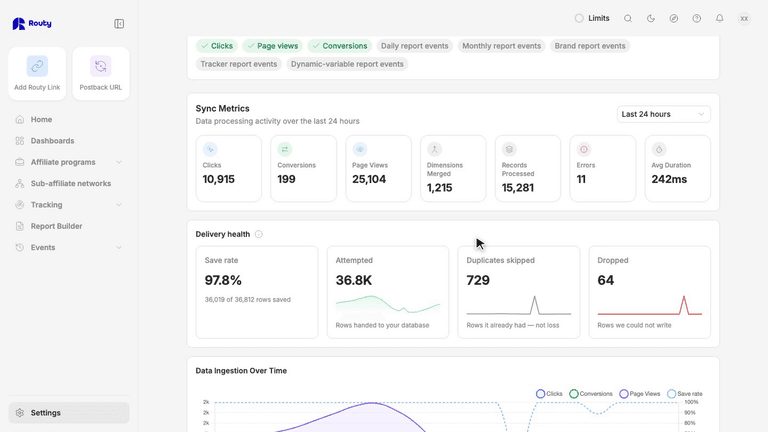Image resolution: width=768 pixels, height=432 pixels.
Task: Click the Dimensions Merged card icon
Action: pyautogui.click(x=434, y=149)
